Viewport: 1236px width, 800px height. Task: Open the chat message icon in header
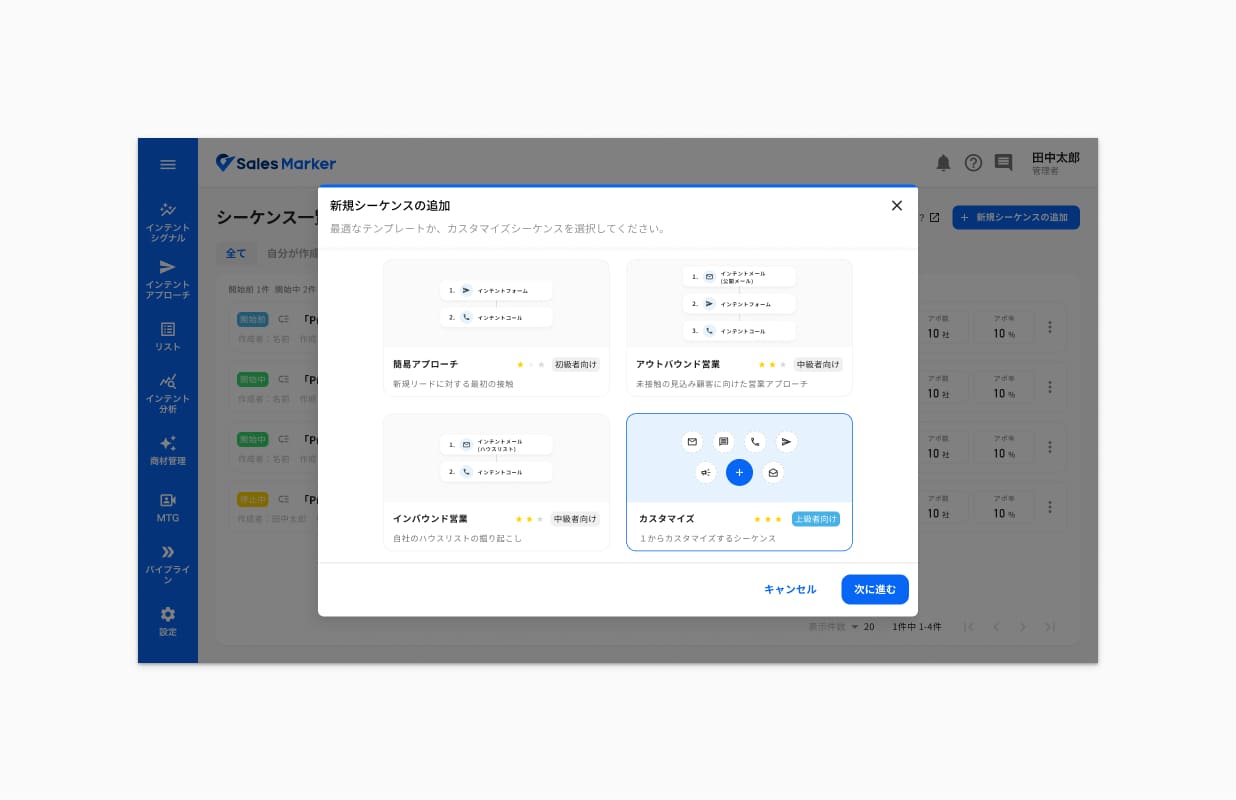pyautogui.click(x=1003, y=163)
